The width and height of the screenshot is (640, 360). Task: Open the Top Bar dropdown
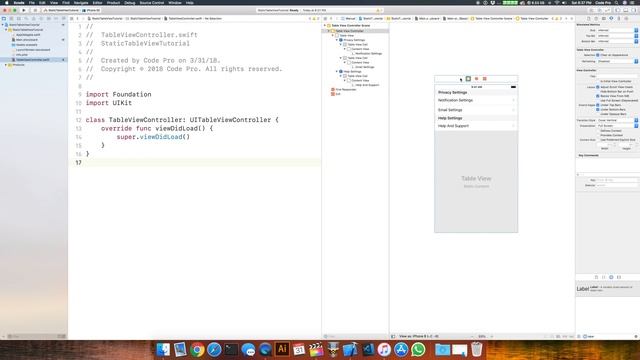617,36
